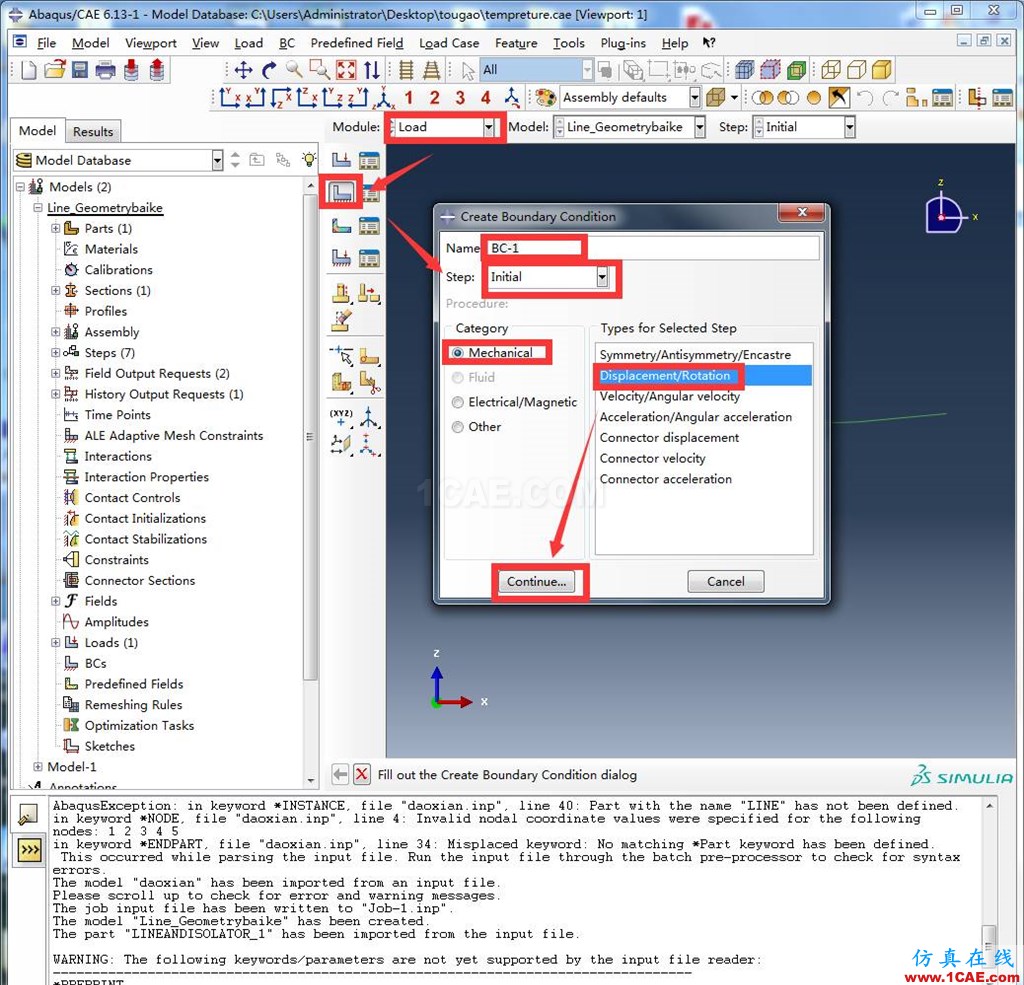Save the model database via floppy icon

pos(80,70)
